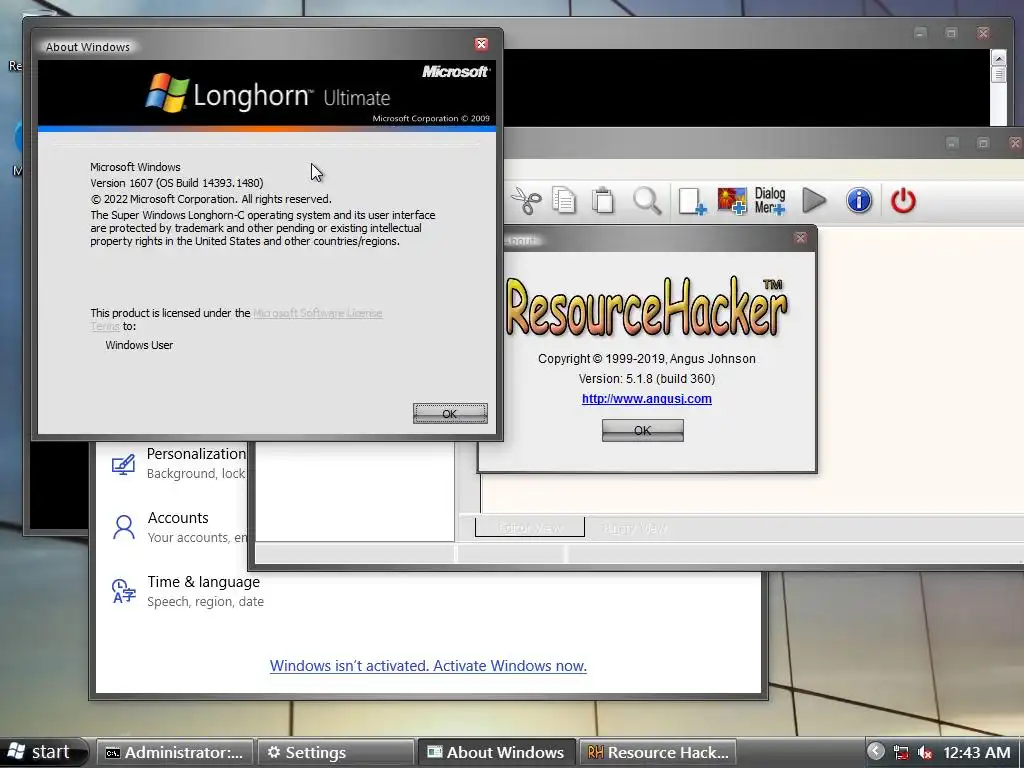Open Accounts settings category

[178, 527]
